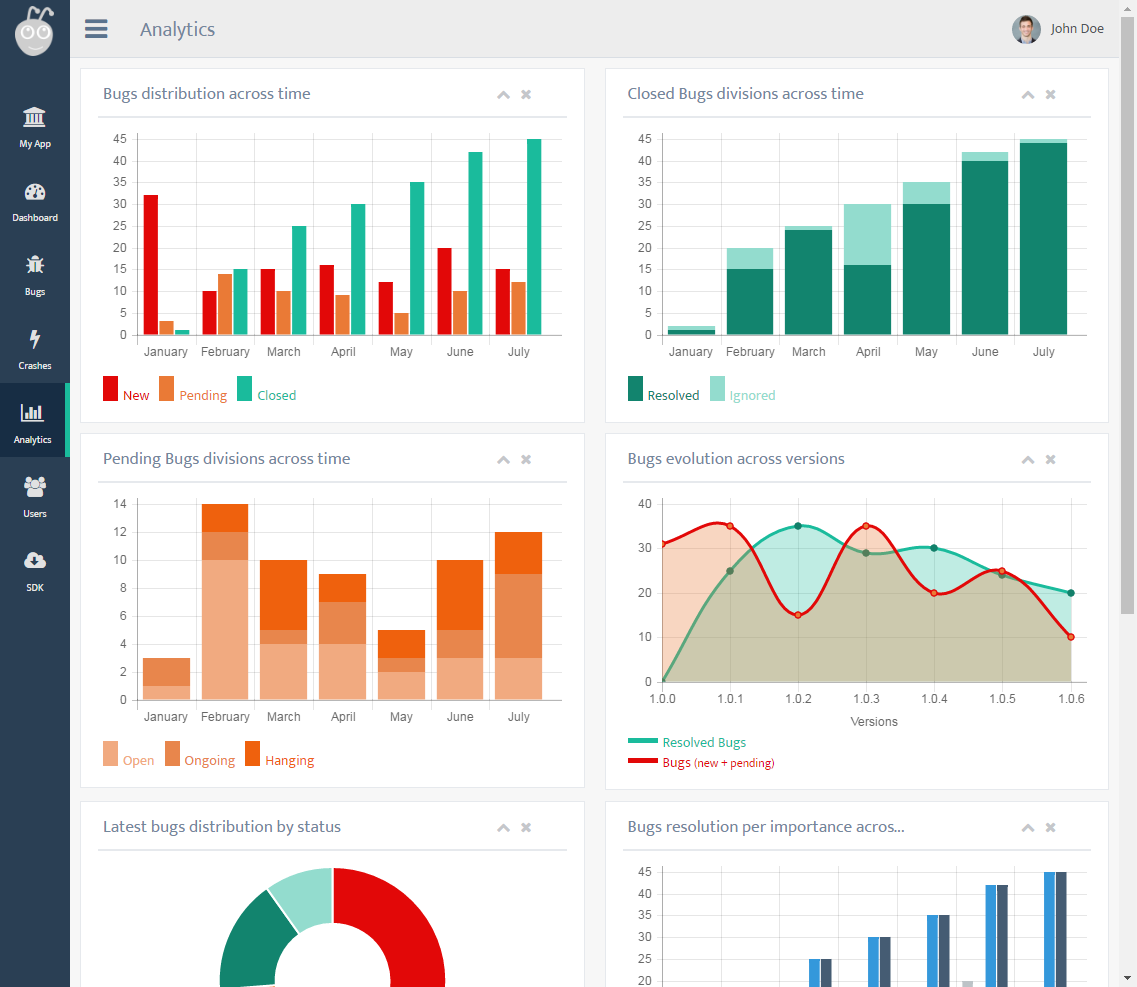Open SDK cloud download icon
This screenshot has height=987, width=1137.
click(x=35, y=560)
